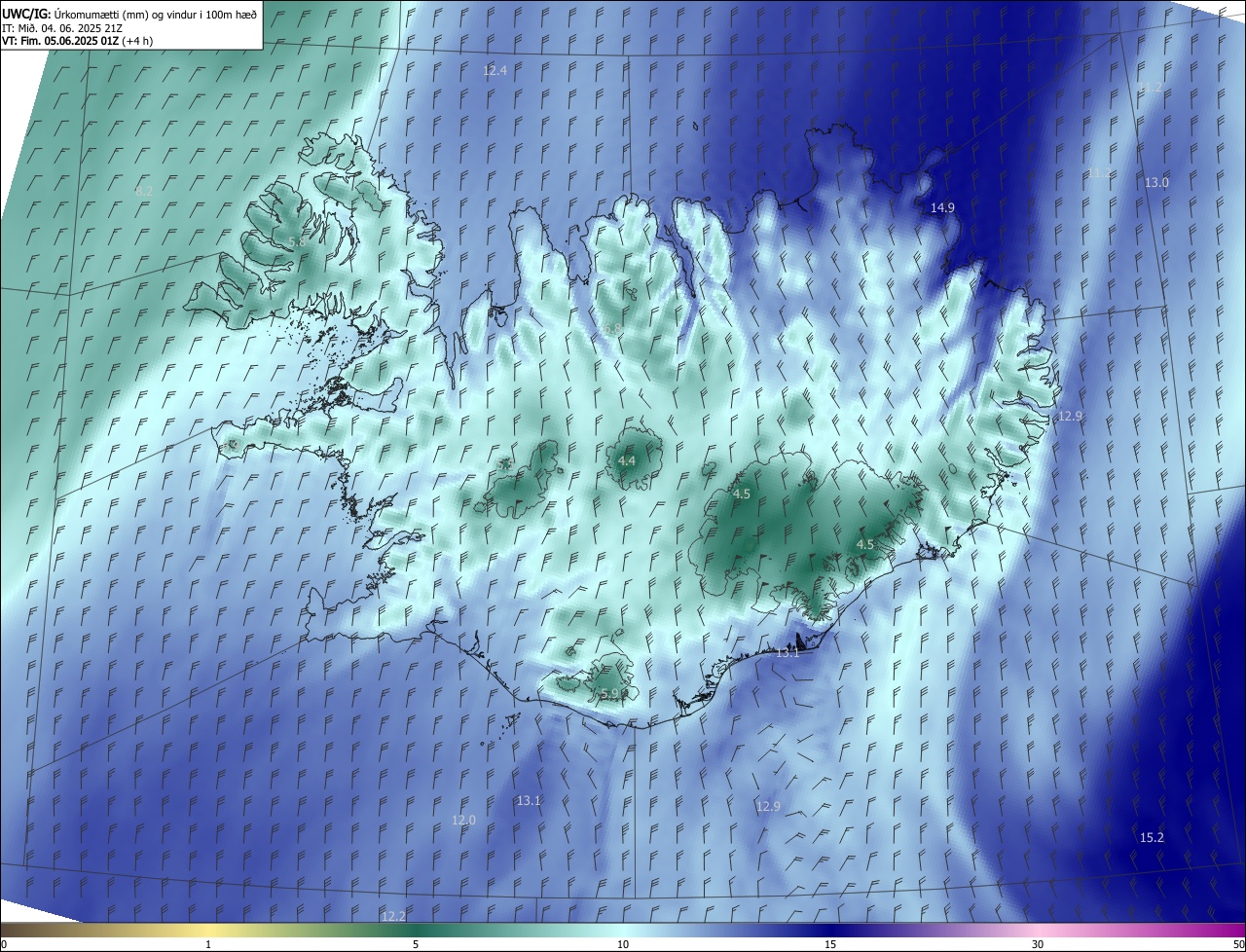The image size is (1246, 952).
Task: Click the 0 tick on the color scale
Action: 4,944
